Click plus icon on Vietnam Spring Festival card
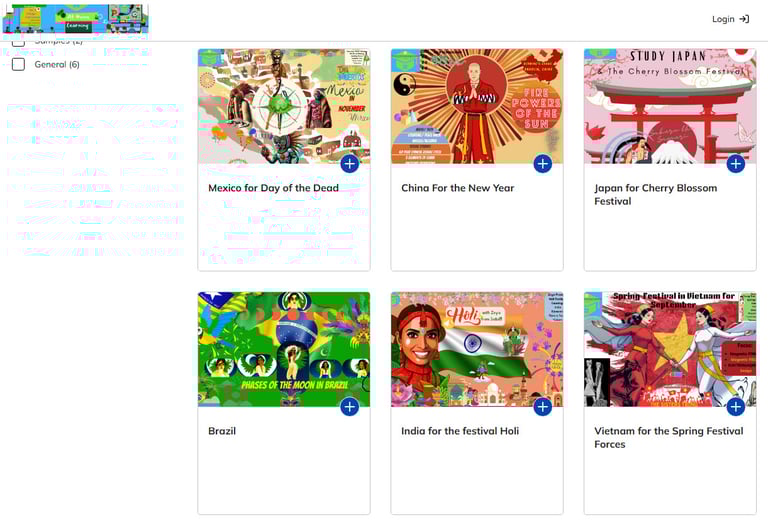 [x=736, y=407]
